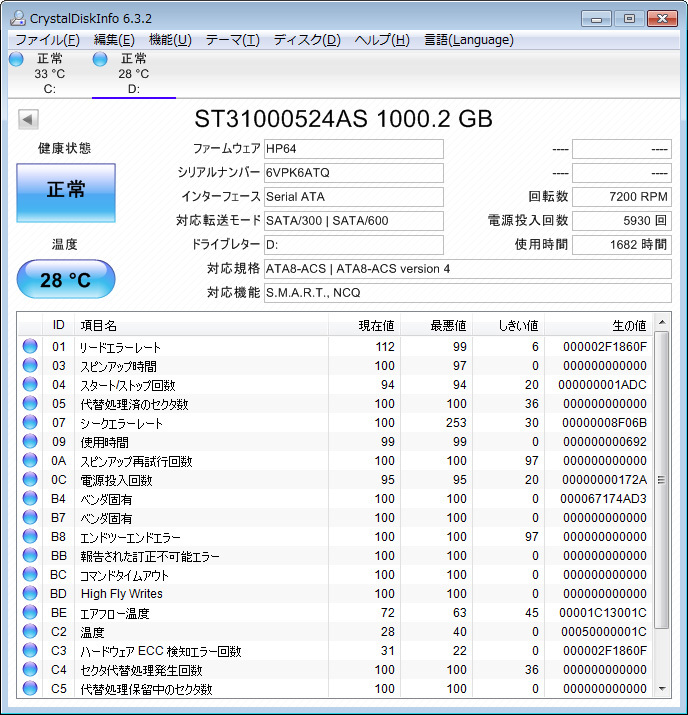Click the SMART list vertical scrollbar thumb
The height and width of the screenshot is (715, 688).
[662, 480]
